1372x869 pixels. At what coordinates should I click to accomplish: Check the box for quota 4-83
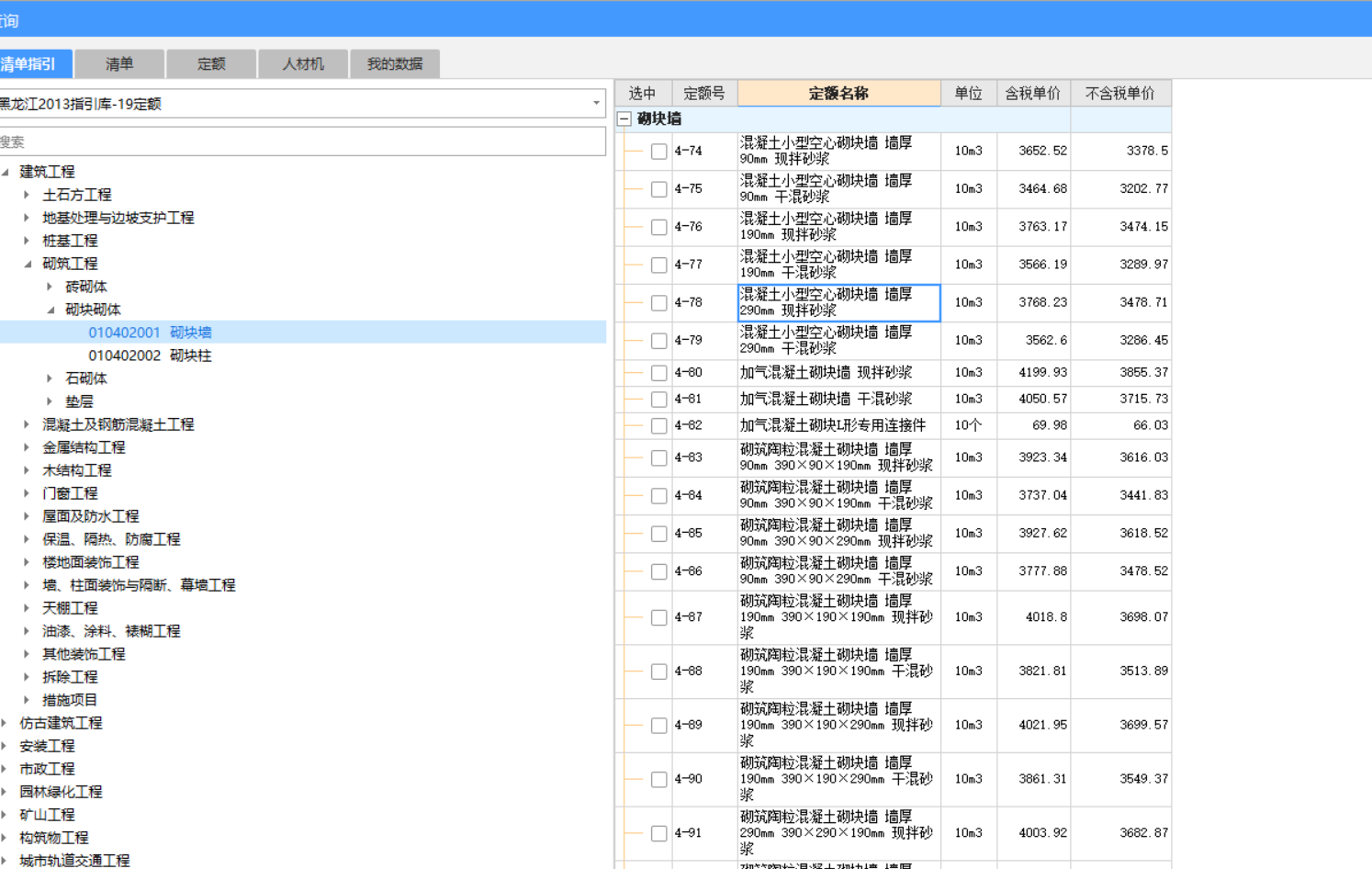(658, 457)
